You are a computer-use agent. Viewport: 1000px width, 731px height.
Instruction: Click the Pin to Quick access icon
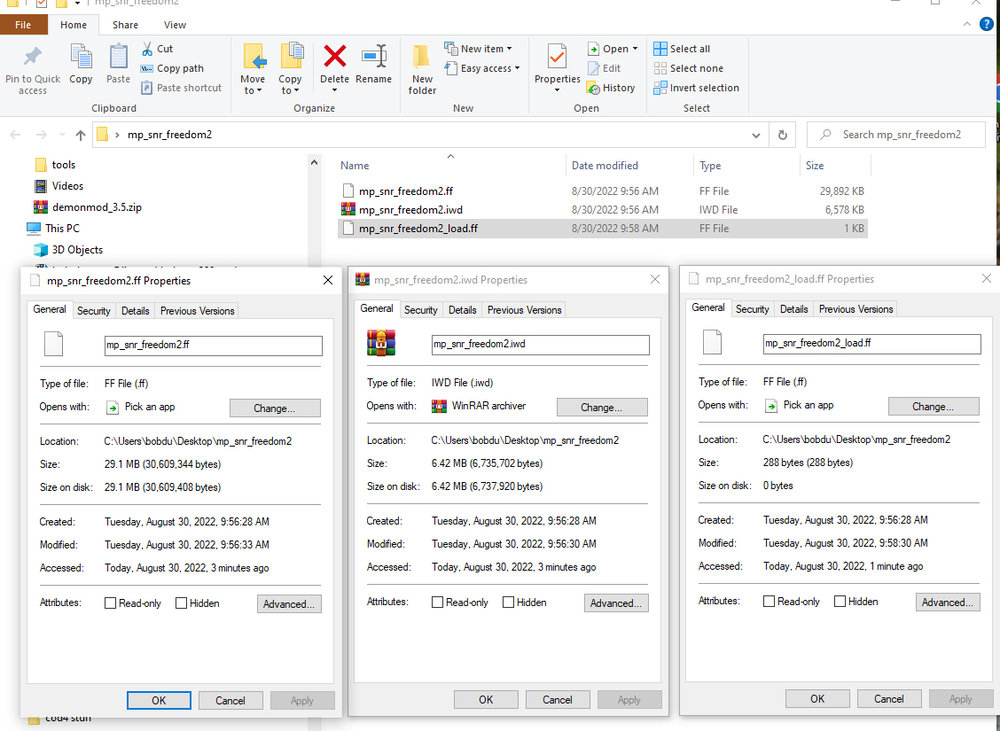click(32, 58)
